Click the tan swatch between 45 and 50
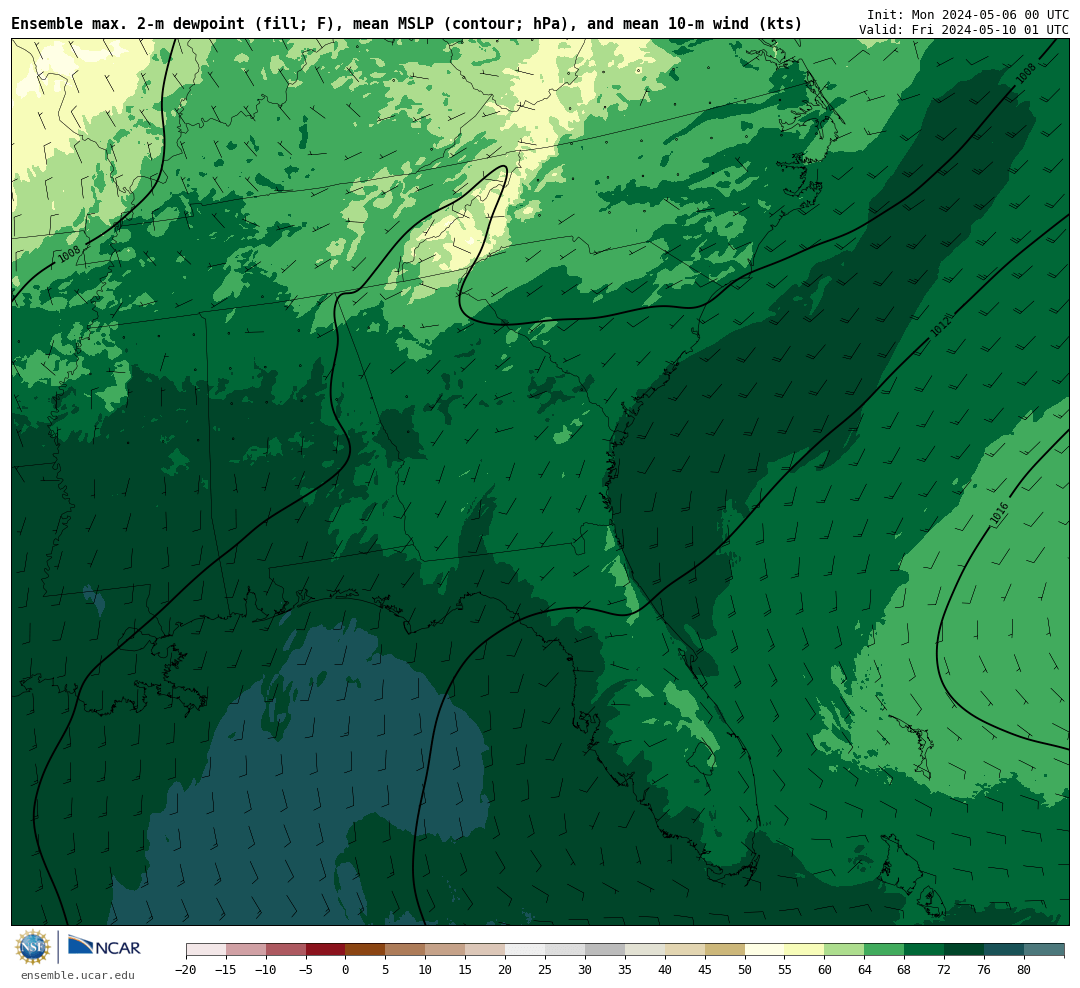This screenshot has height=988, width=1080. [725, 950]
